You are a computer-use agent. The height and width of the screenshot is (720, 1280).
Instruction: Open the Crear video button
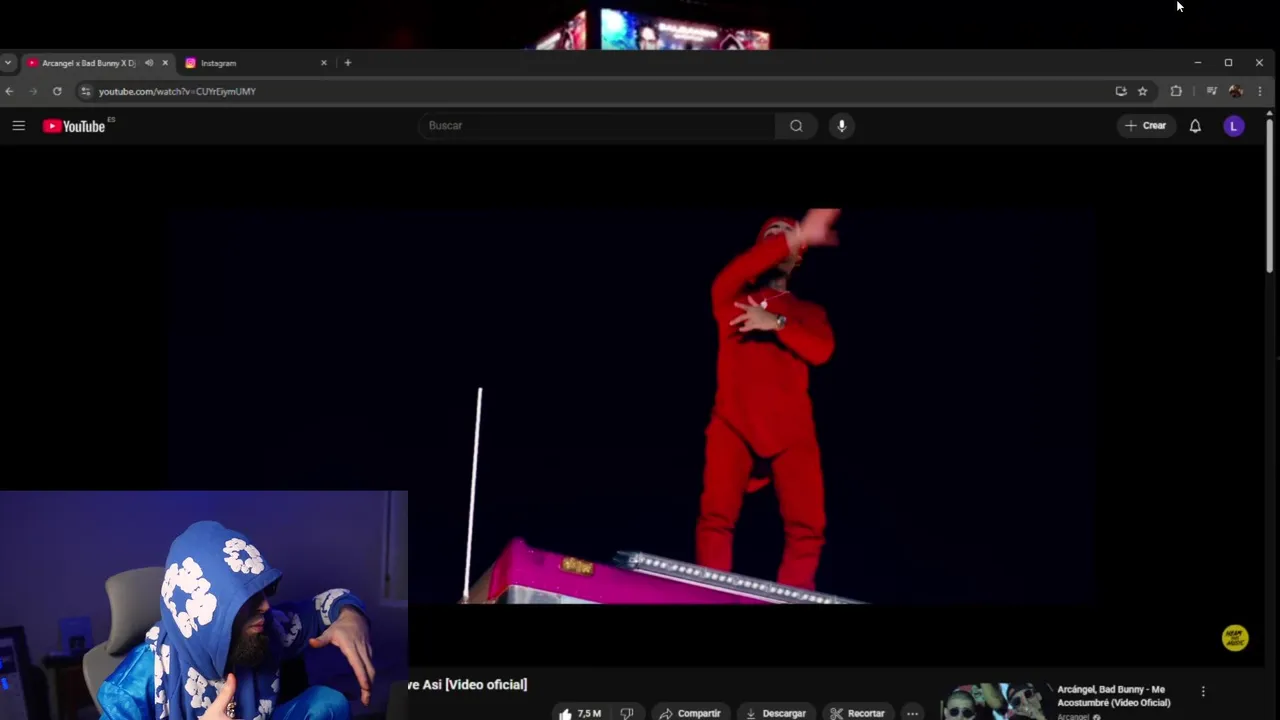point(1146,126)
